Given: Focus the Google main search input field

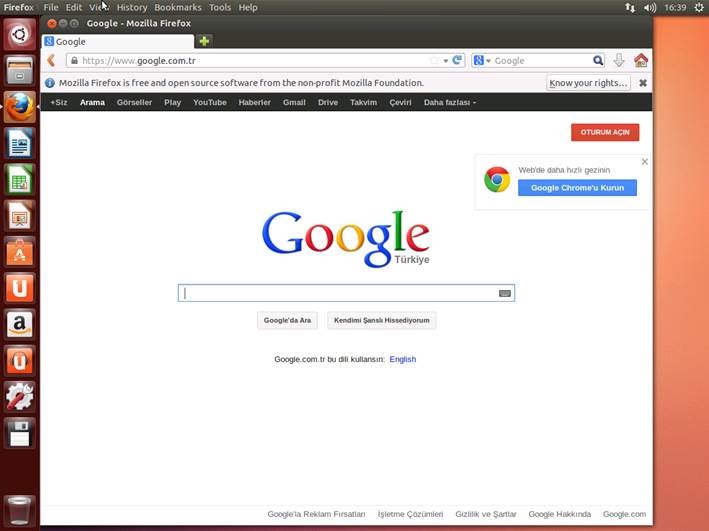Looking at the screenshot, I should [346, 293].
